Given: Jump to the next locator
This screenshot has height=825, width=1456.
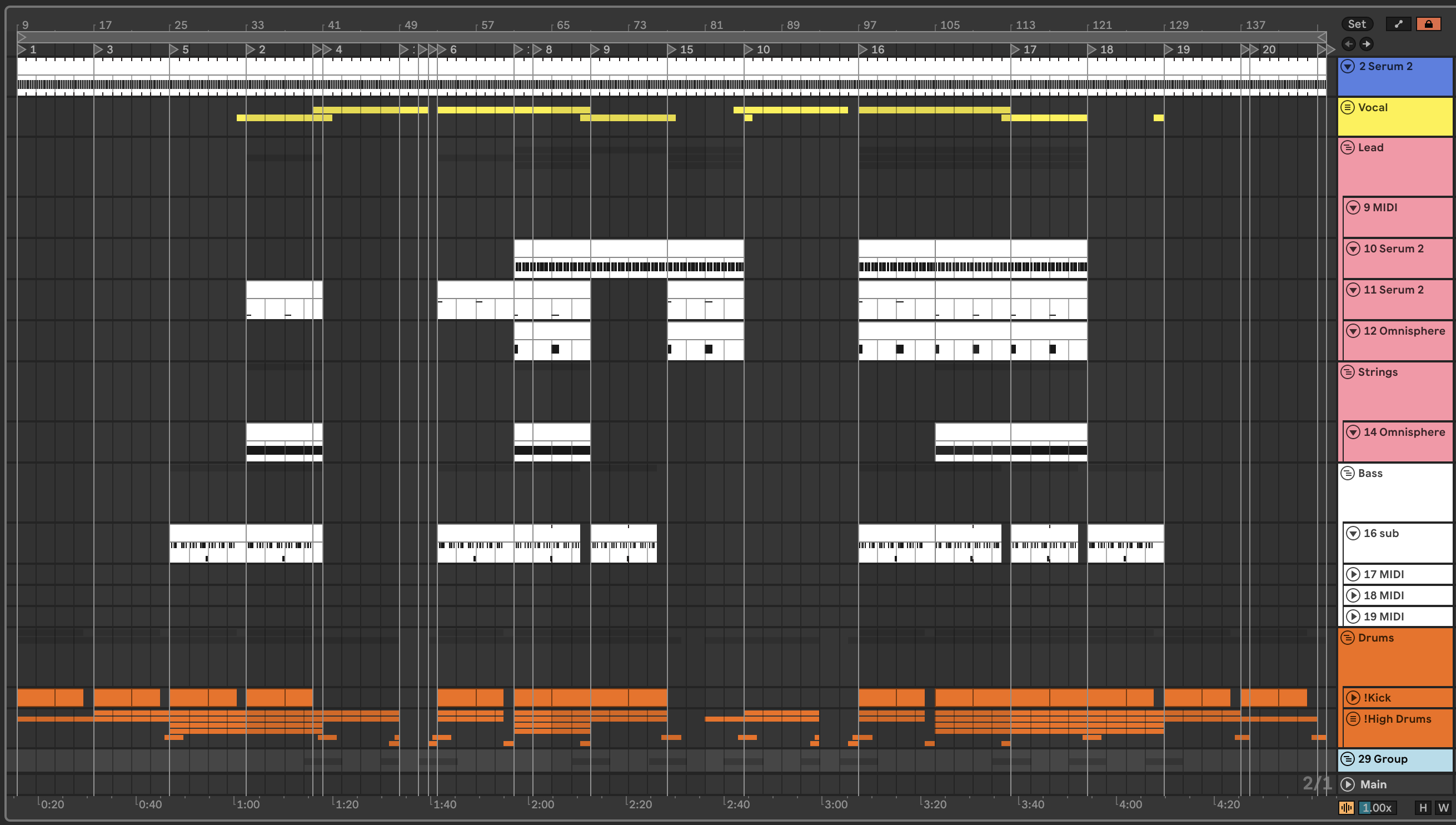Looking at the screenshot, I should point(1367,43).
